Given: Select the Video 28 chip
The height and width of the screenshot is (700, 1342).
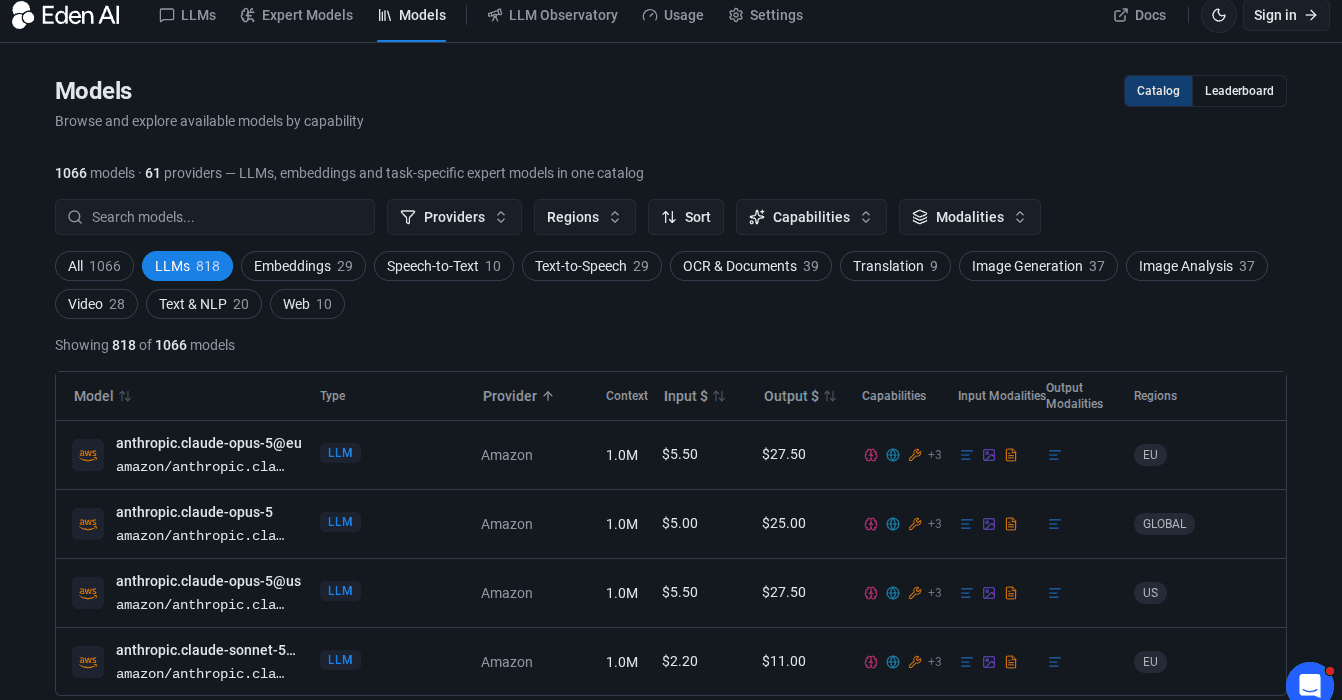Looking at the screenshot, I should click(96, 304).
